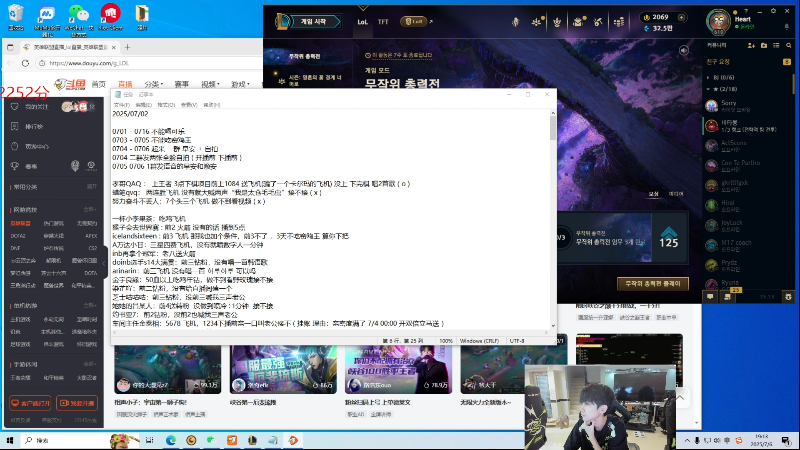Open Recycle Bin desktop icon
The height and width of the screenshot is (450, 800).
[x=16, y=17]
